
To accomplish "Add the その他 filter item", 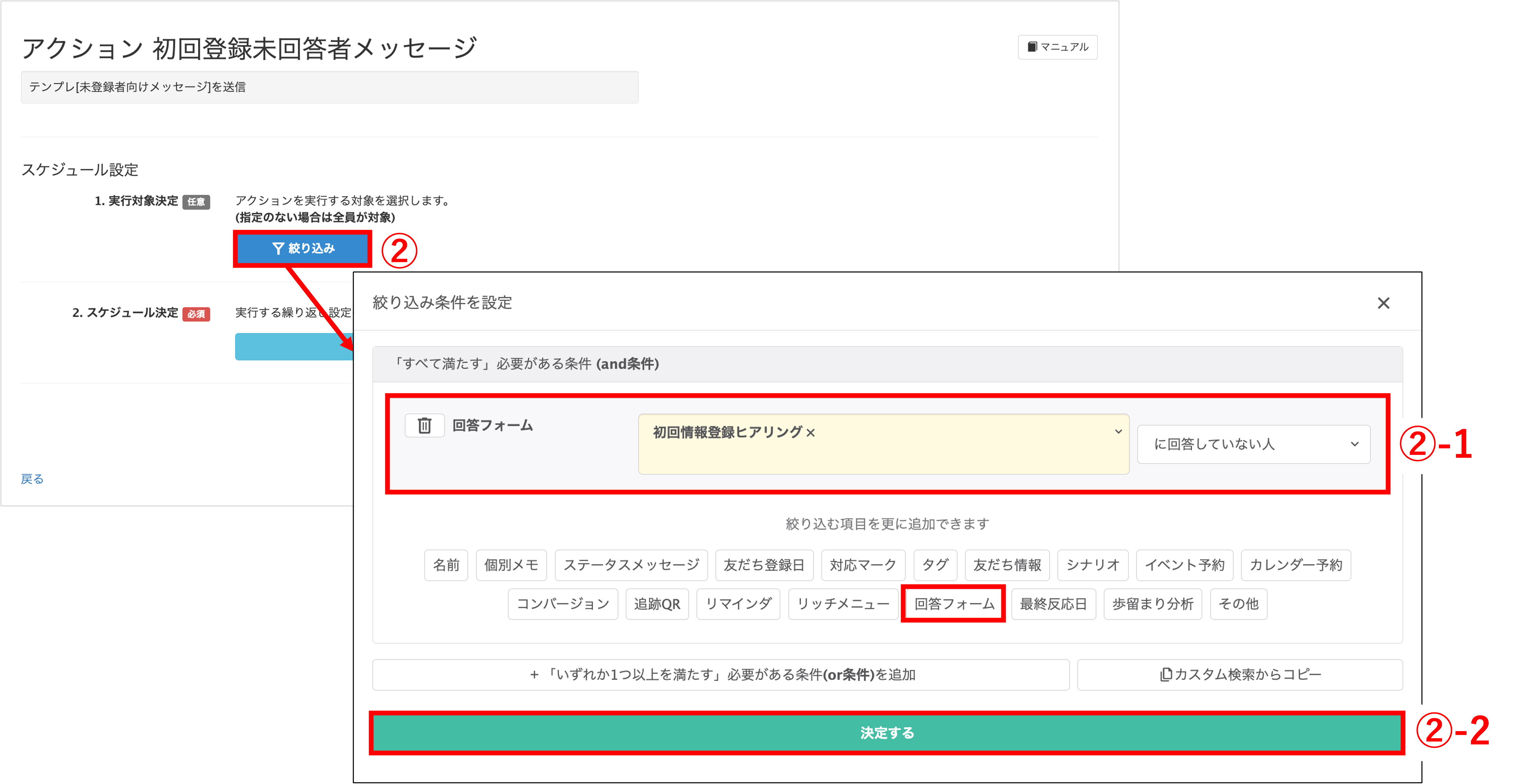I will 1239,604.
